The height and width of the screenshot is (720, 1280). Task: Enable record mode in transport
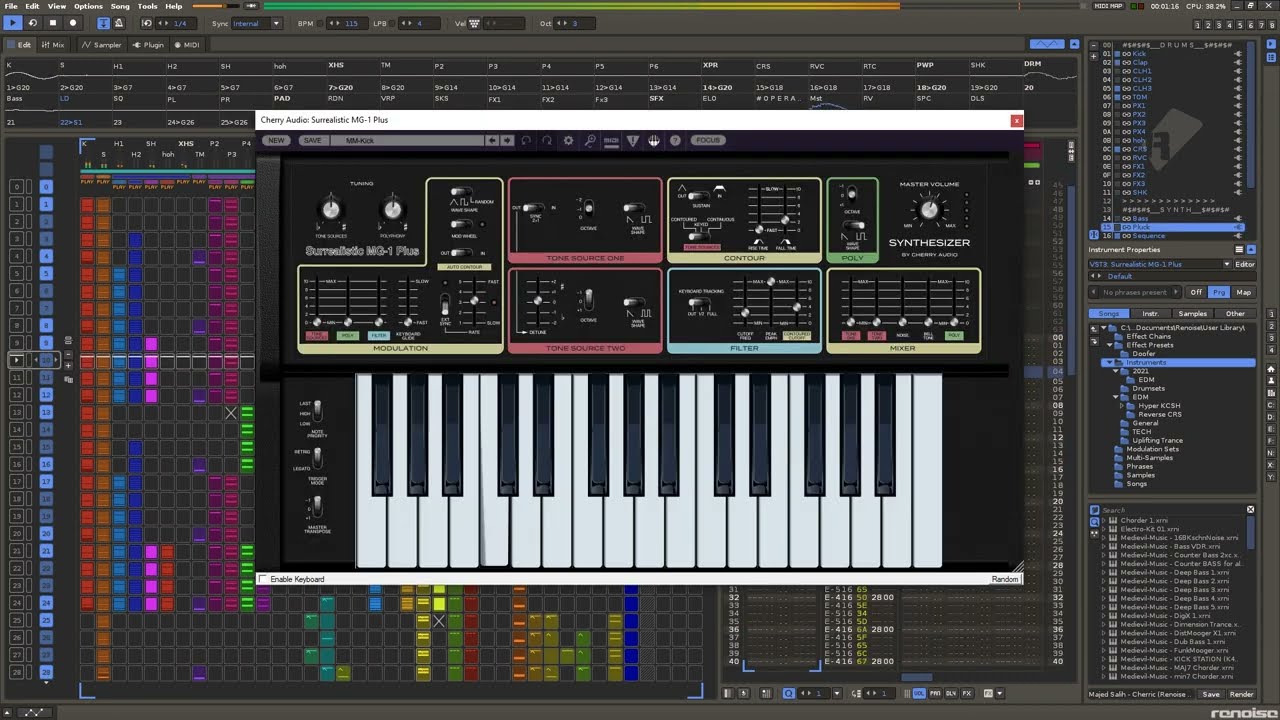(x=73, y=23)
